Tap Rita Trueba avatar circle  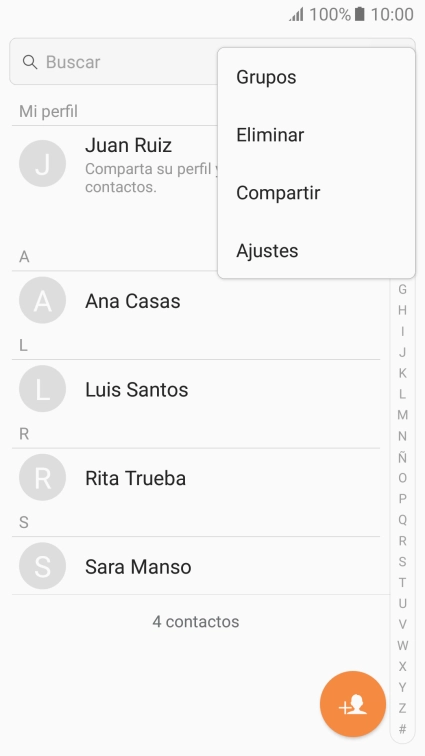click(x=42, y=477)
